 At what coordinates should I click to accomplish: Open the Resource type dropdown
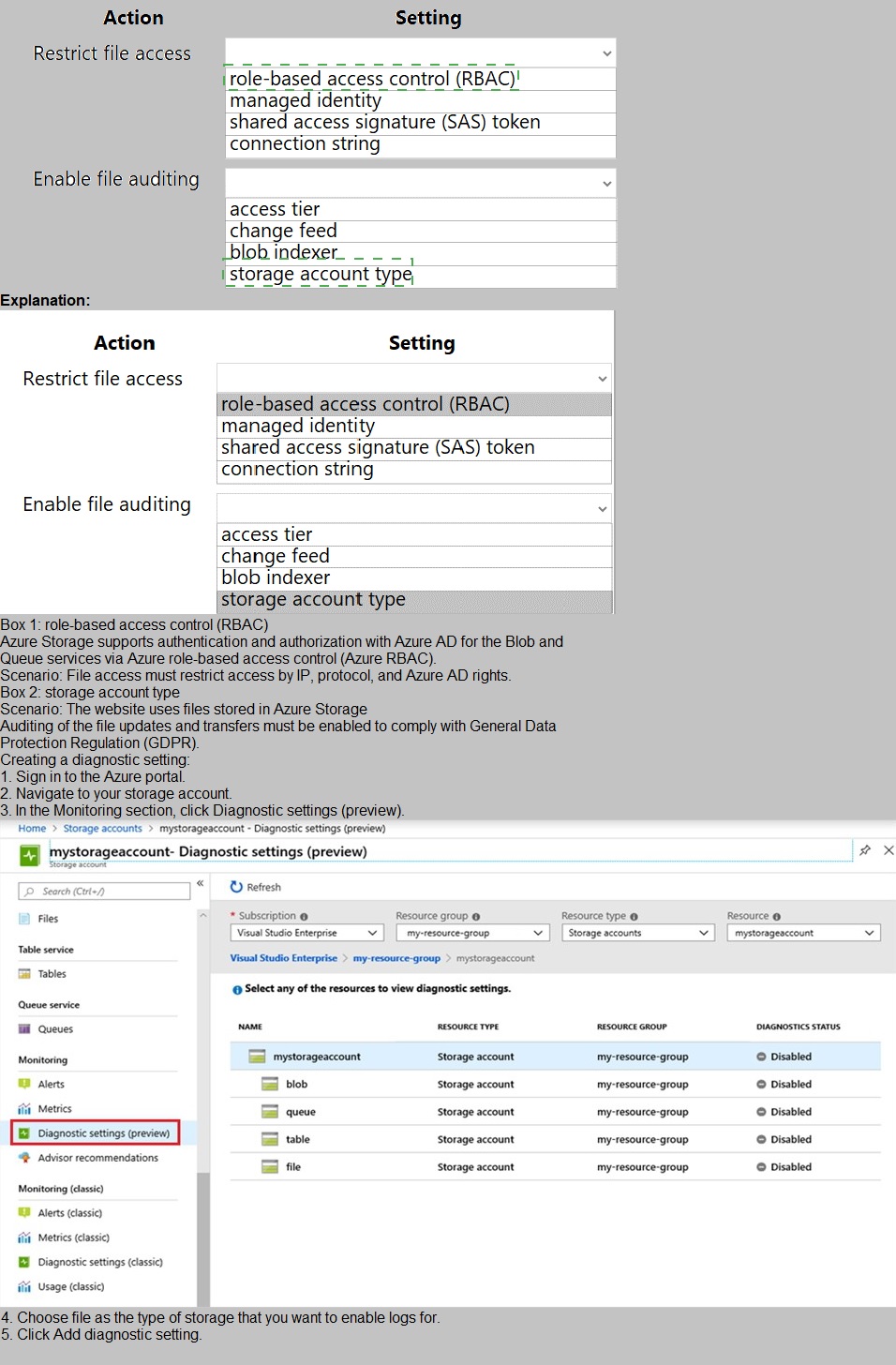tap(637, 933)
